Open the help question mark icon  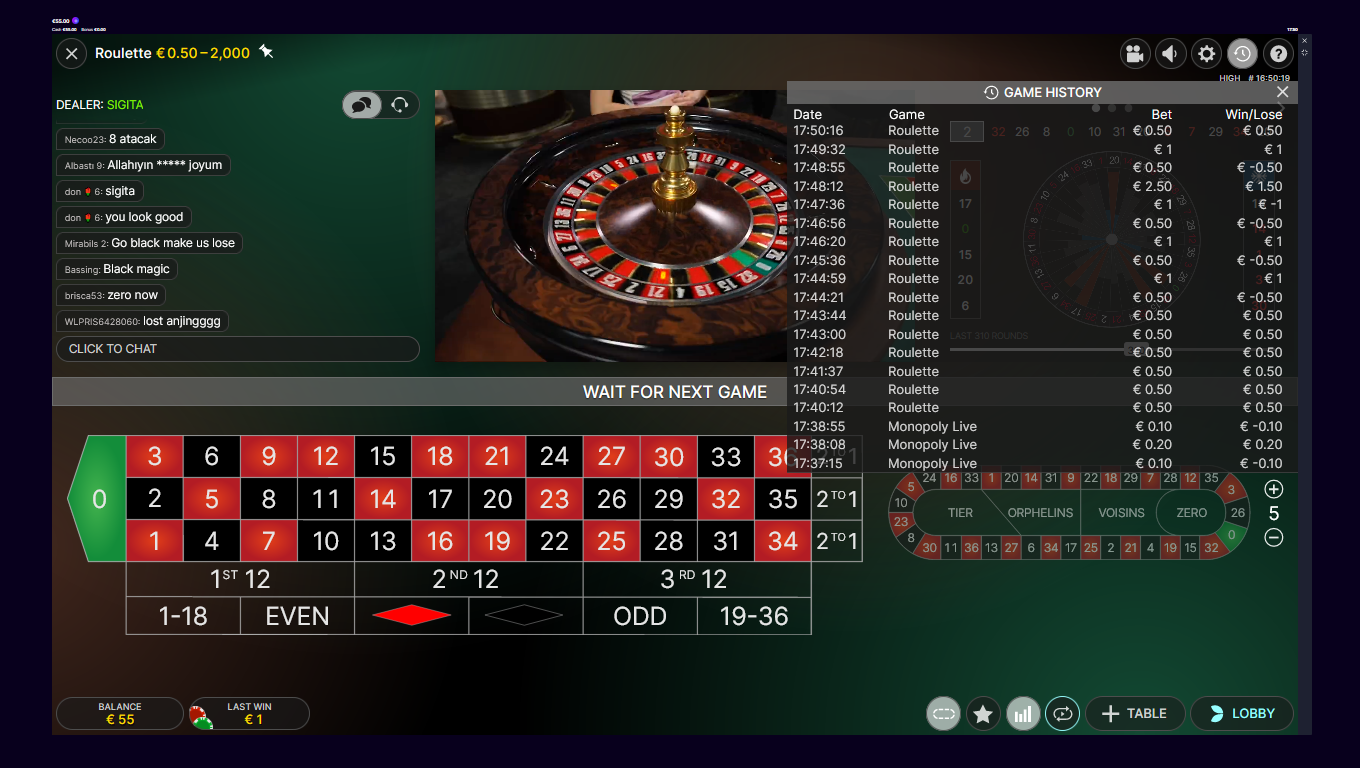(1278, 54)
